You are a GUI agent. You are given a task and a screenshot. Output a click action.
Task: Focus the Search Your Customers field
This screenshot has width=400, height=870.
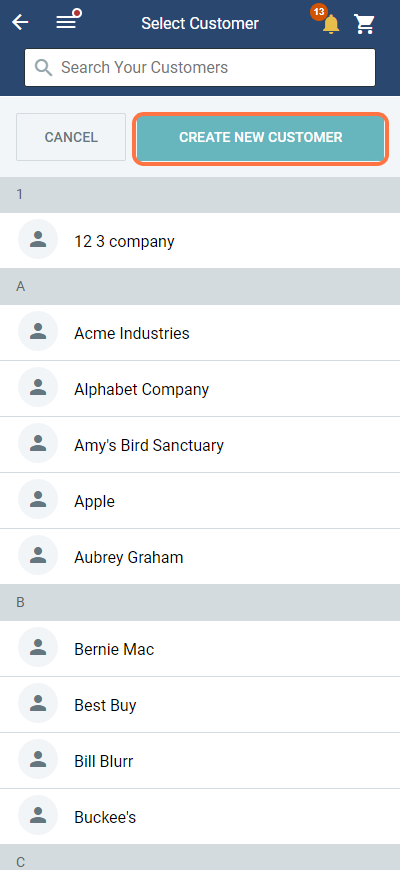[x=200, y=68]
